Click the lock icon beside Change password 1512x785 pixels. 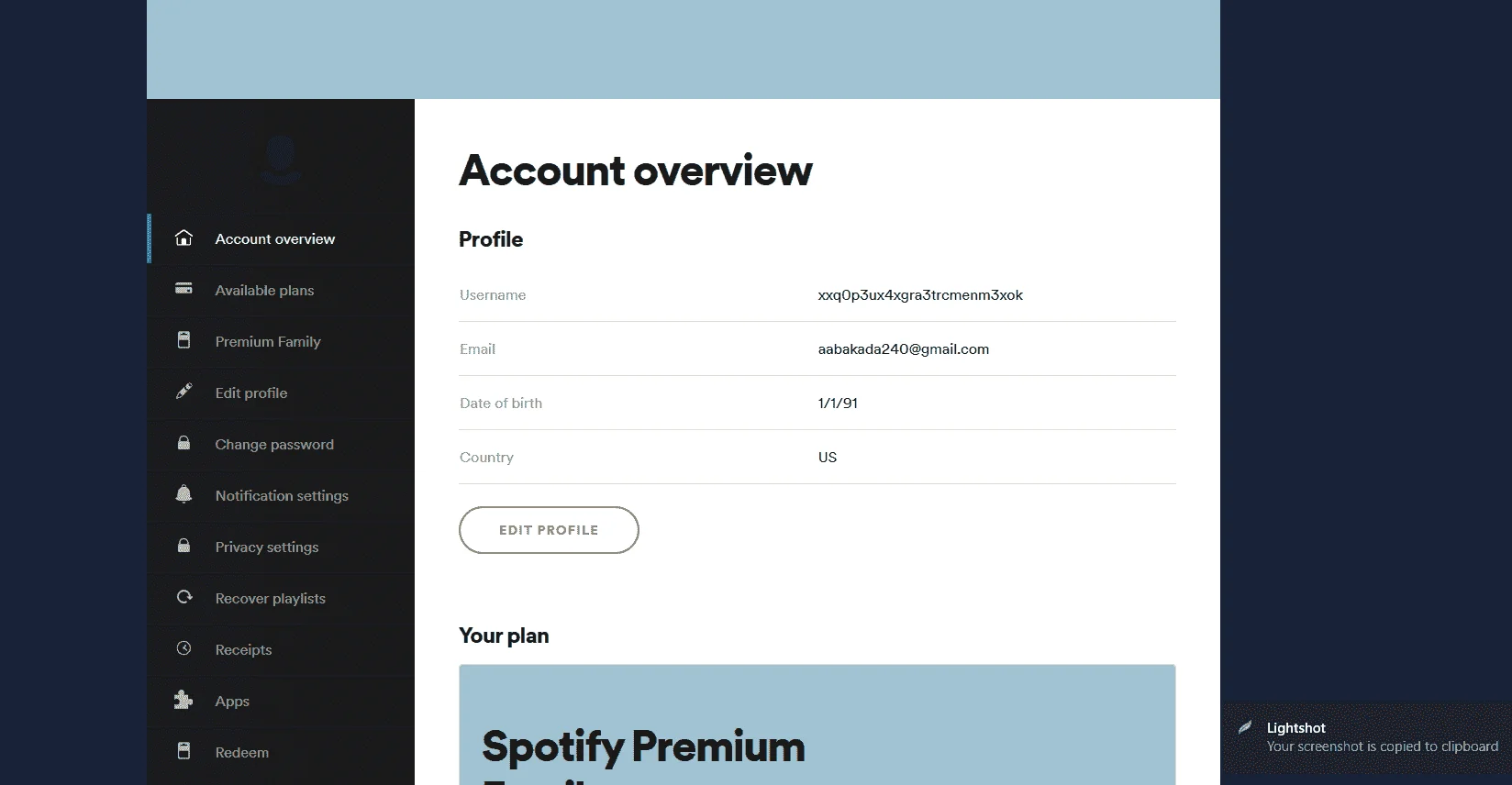(x=183, y=443)
